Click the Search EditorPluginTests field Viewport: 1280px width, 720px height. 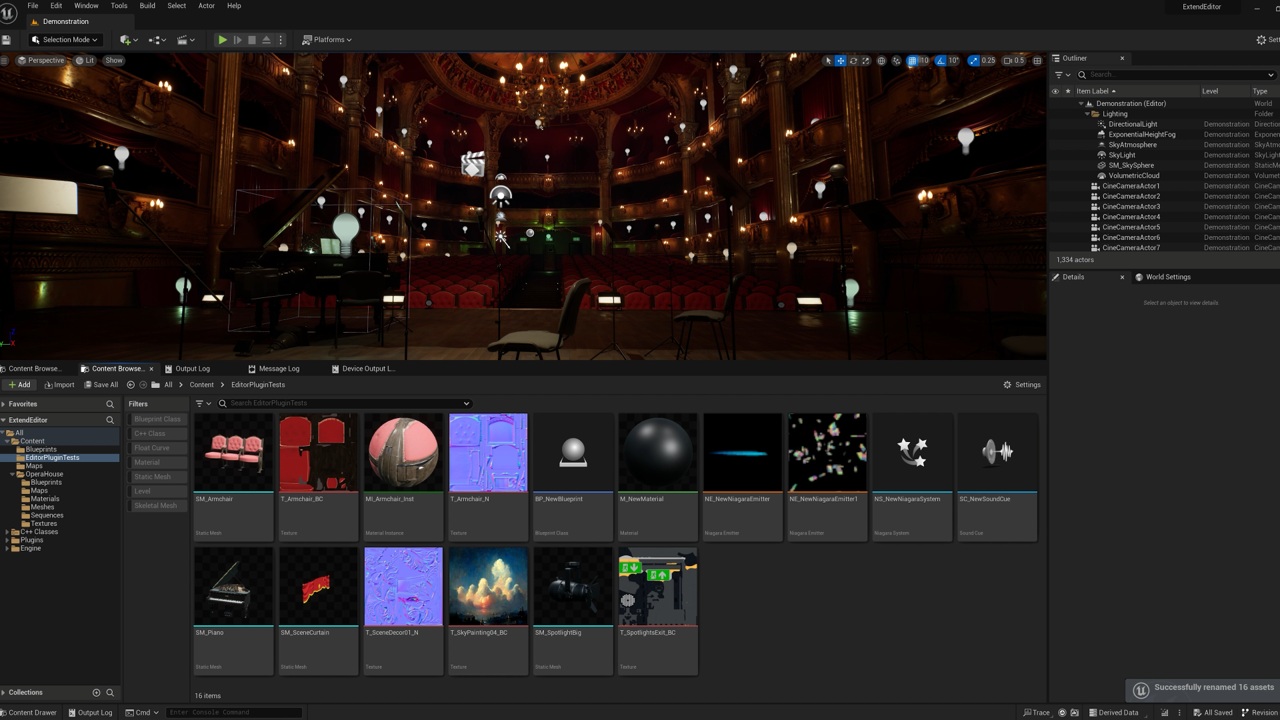point(344,403)
